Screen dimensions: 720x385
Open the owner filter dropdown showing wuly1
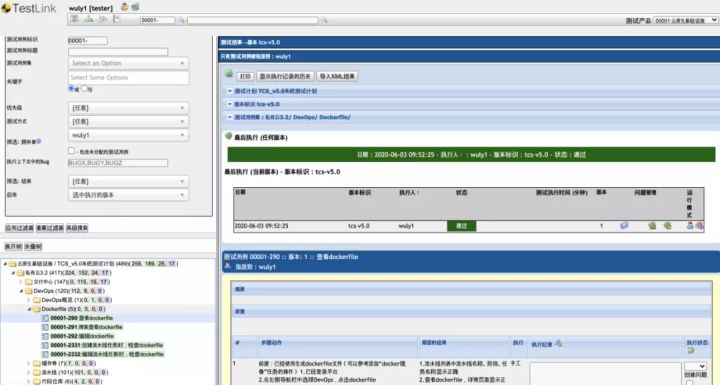(x=129, y=135)
